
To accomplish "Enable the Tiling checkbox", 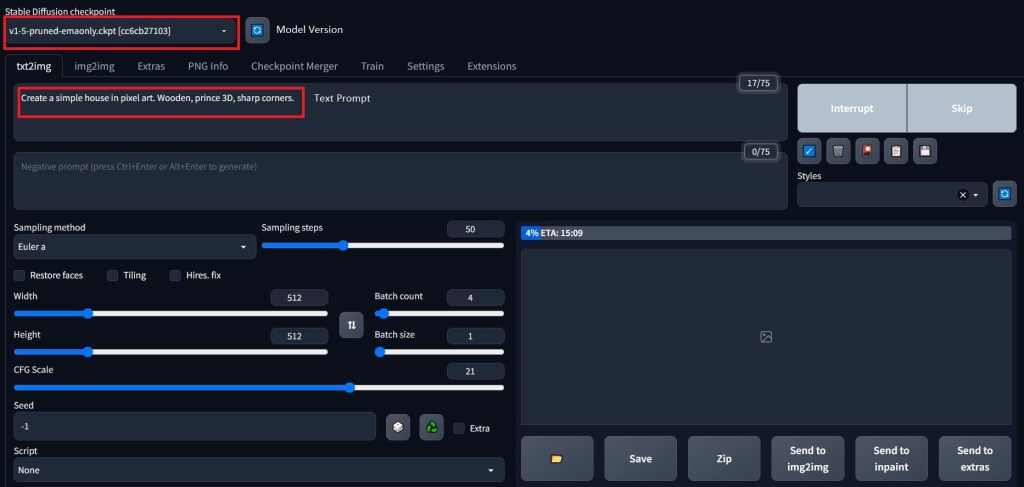I will pyautogui.click(x=112, y=275).
